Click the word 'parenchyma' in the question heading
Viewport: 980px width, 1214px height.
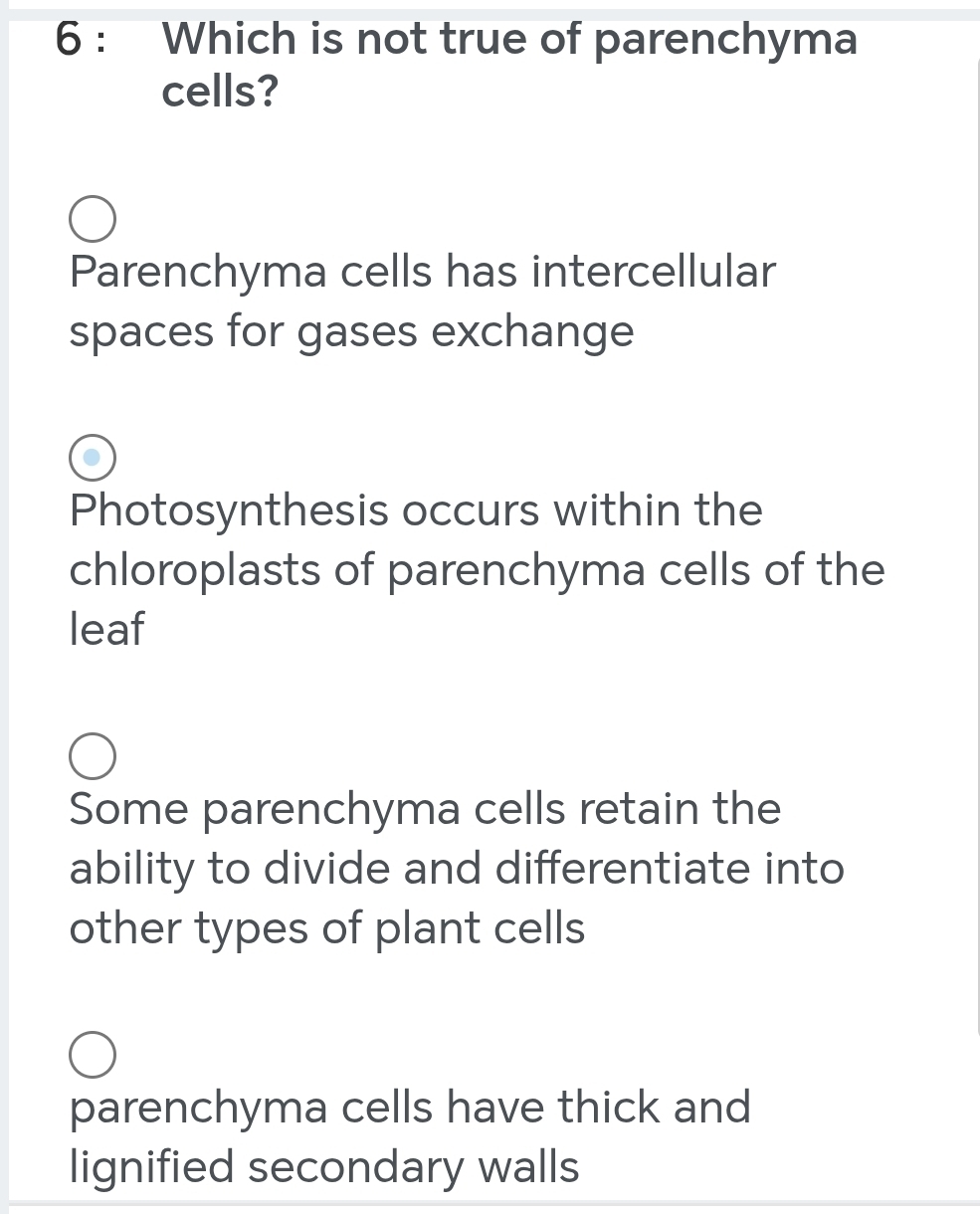click(x=725, y=40)
